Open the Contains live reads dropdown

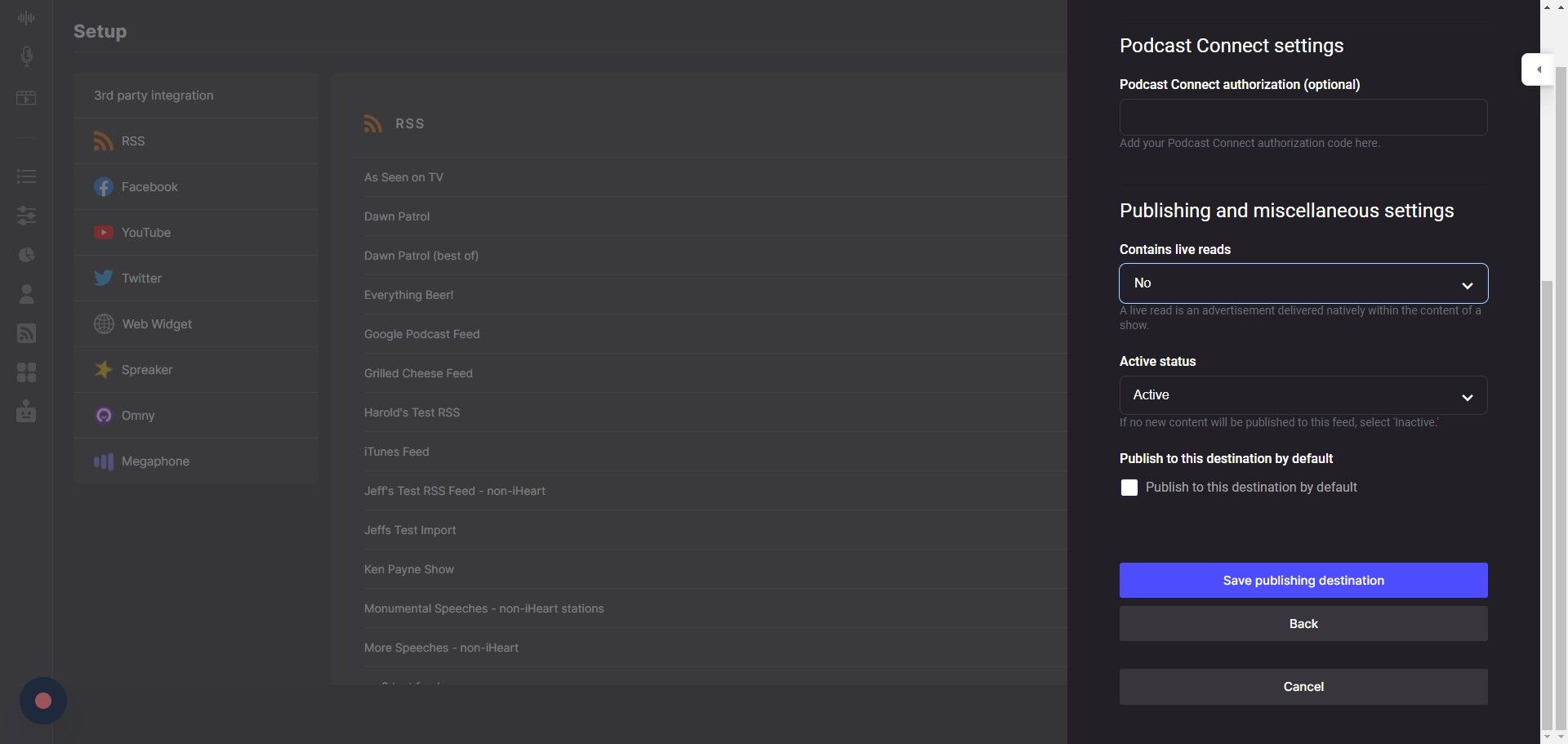1303,283
